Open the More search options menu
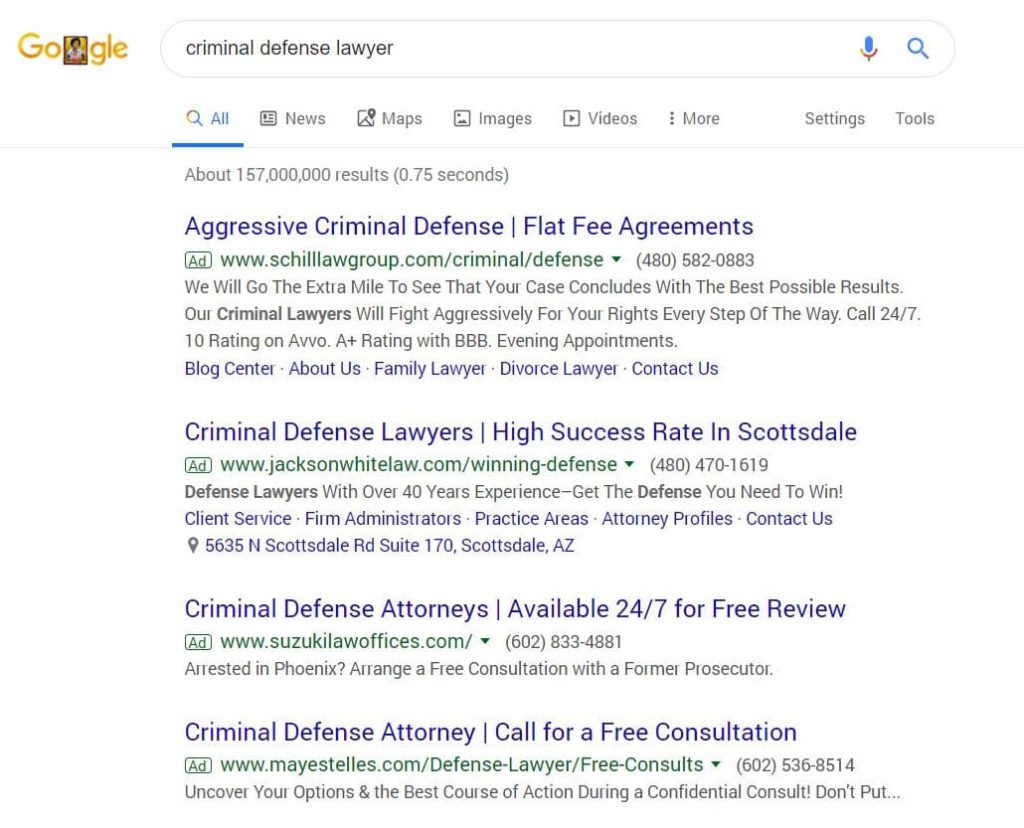The height and width of the screenshot is (828, 1024). coord(693,118)
